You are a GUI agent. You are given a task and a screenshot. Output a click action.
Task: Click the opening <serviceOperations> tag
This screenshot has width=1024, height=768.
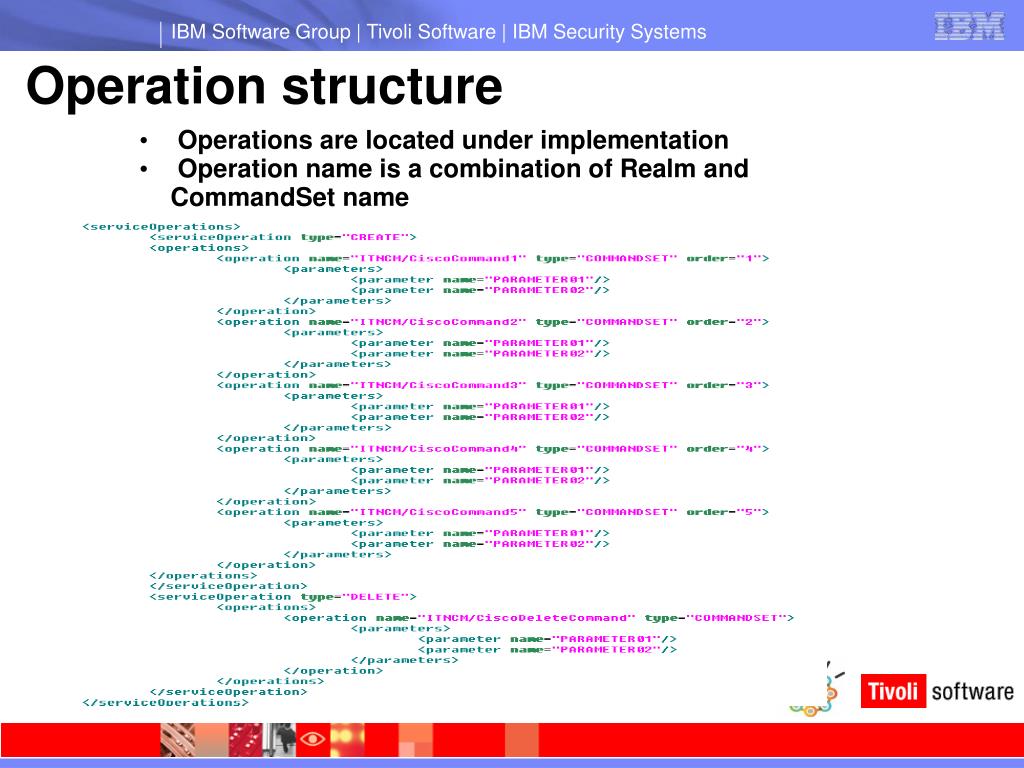[161, 227]
